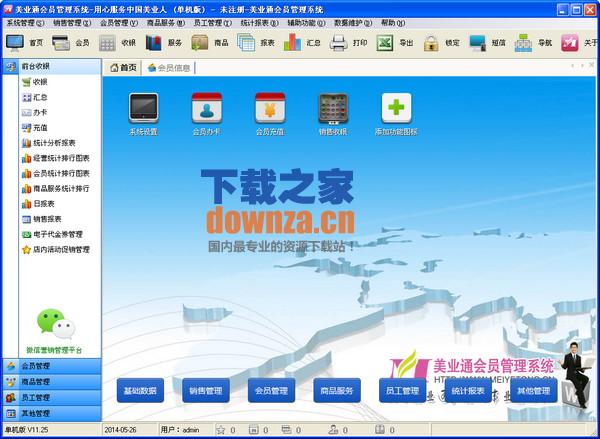This screenshot has height=439, width=600.
Task: Click the 基础数据 bottom button
Action: pos(140,390)
